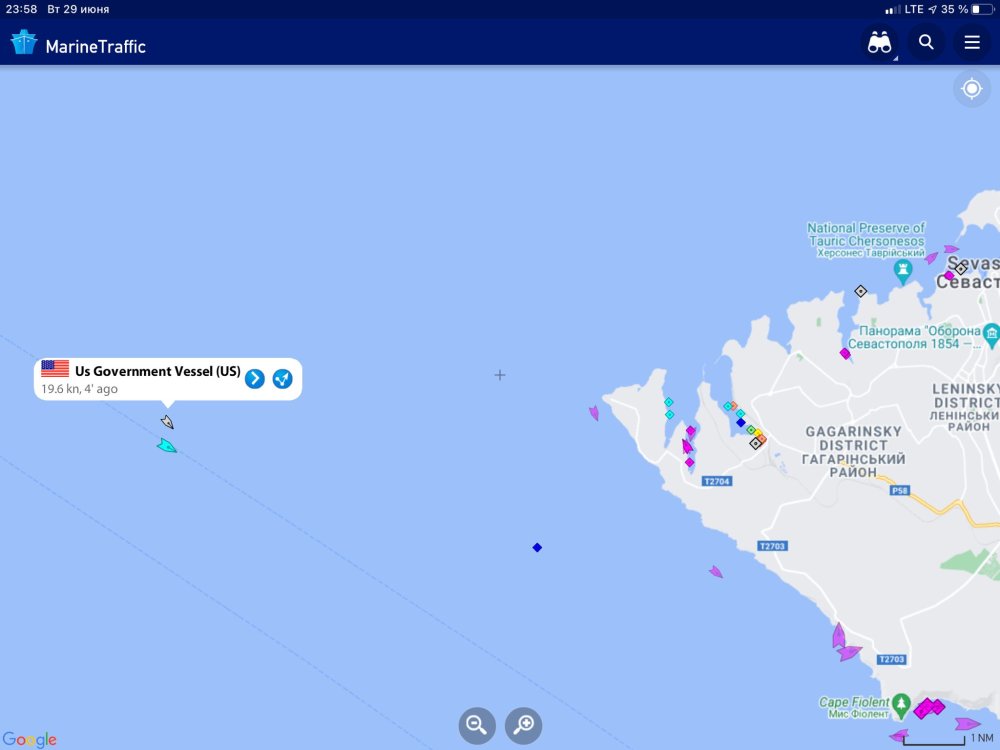Center map on my location

click(971, 89)
